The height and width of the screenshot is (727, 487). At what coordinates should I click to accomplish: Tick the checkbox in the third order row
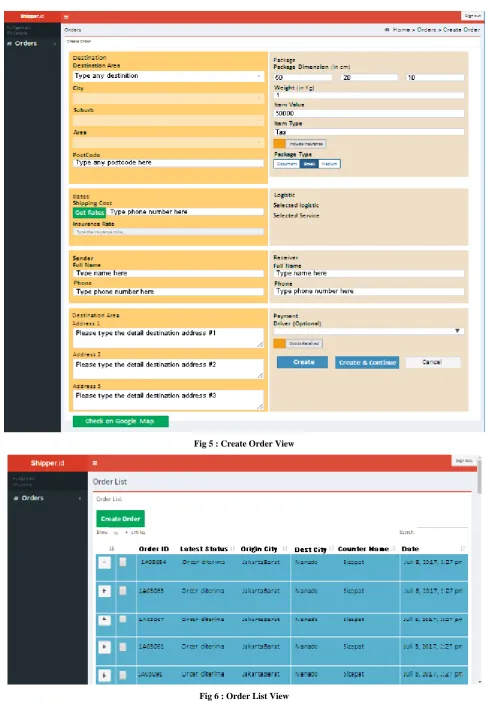point(123,619)
